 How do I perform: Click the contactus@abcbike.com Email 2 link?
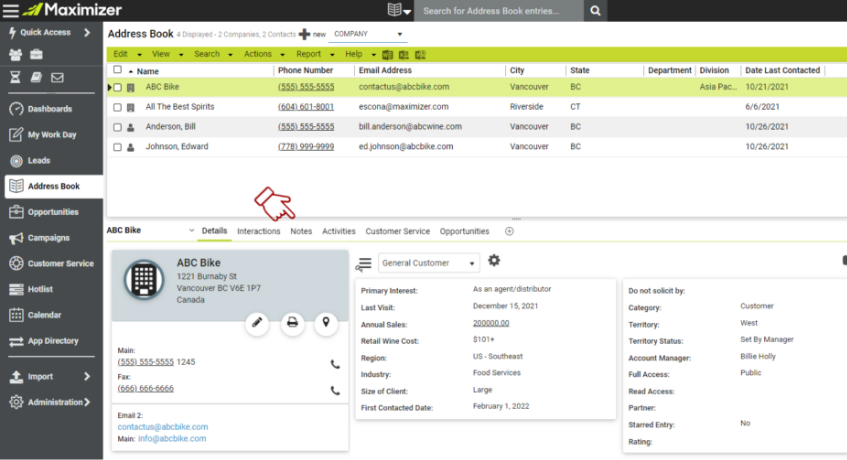pos(163,427)
